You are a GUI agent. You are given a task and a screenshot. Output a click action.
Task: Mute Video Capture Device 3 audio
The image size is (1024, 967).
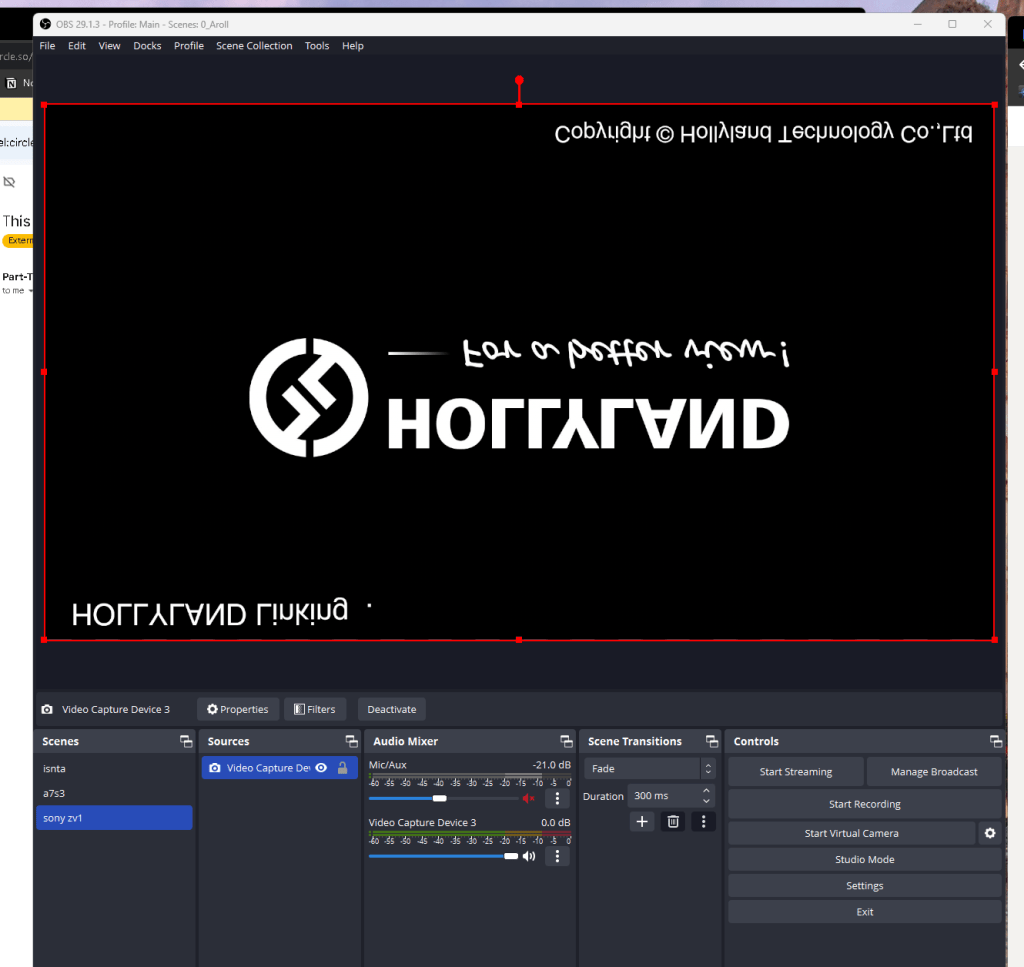[529, 856]
